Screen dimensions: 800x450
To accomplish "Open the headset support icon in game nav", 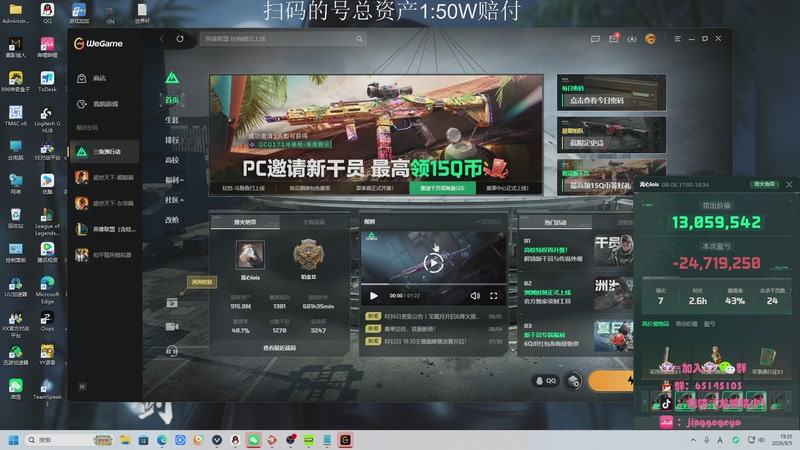I will 172,351.
